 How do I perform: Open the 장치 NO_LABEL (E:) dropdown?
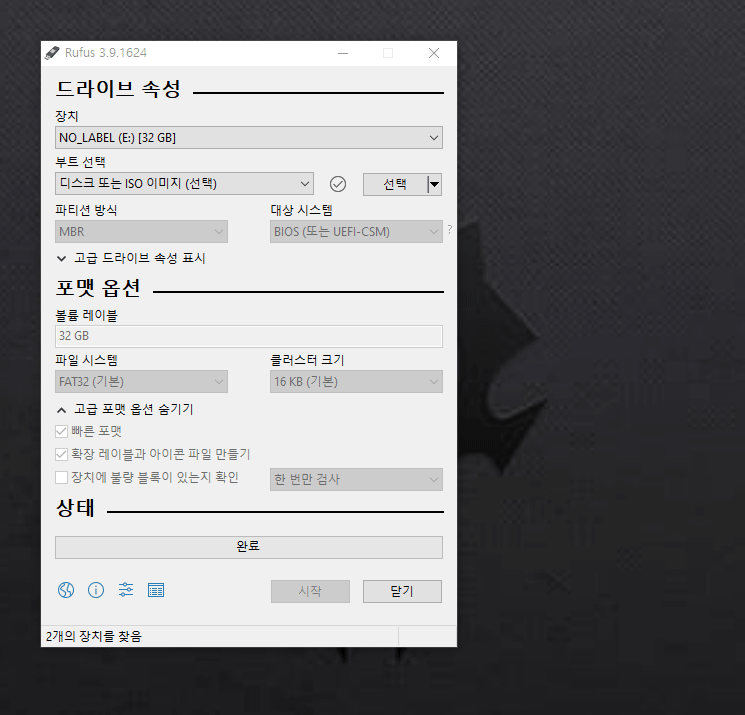[x=249, y=138]
